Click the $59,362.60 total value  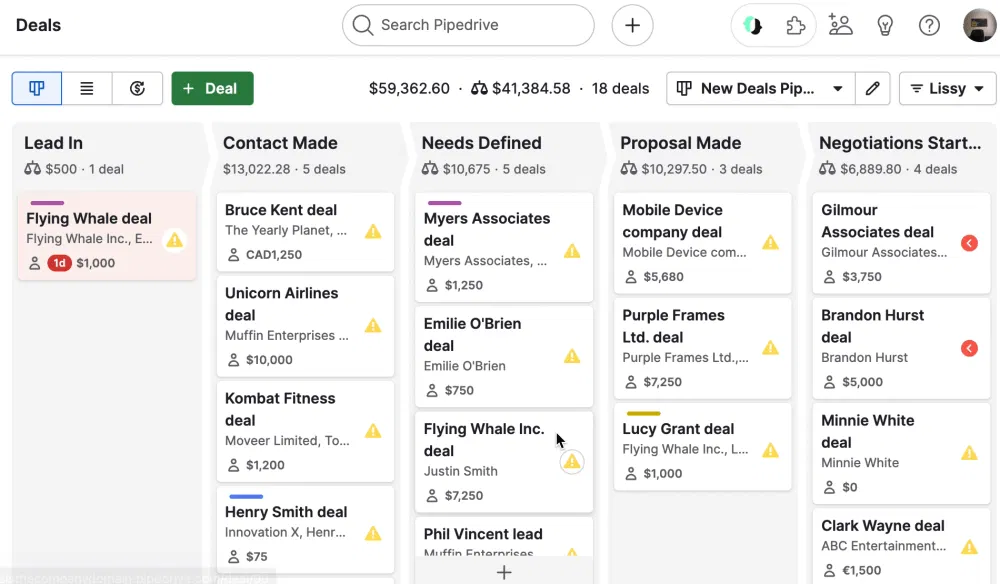point(409,89)
